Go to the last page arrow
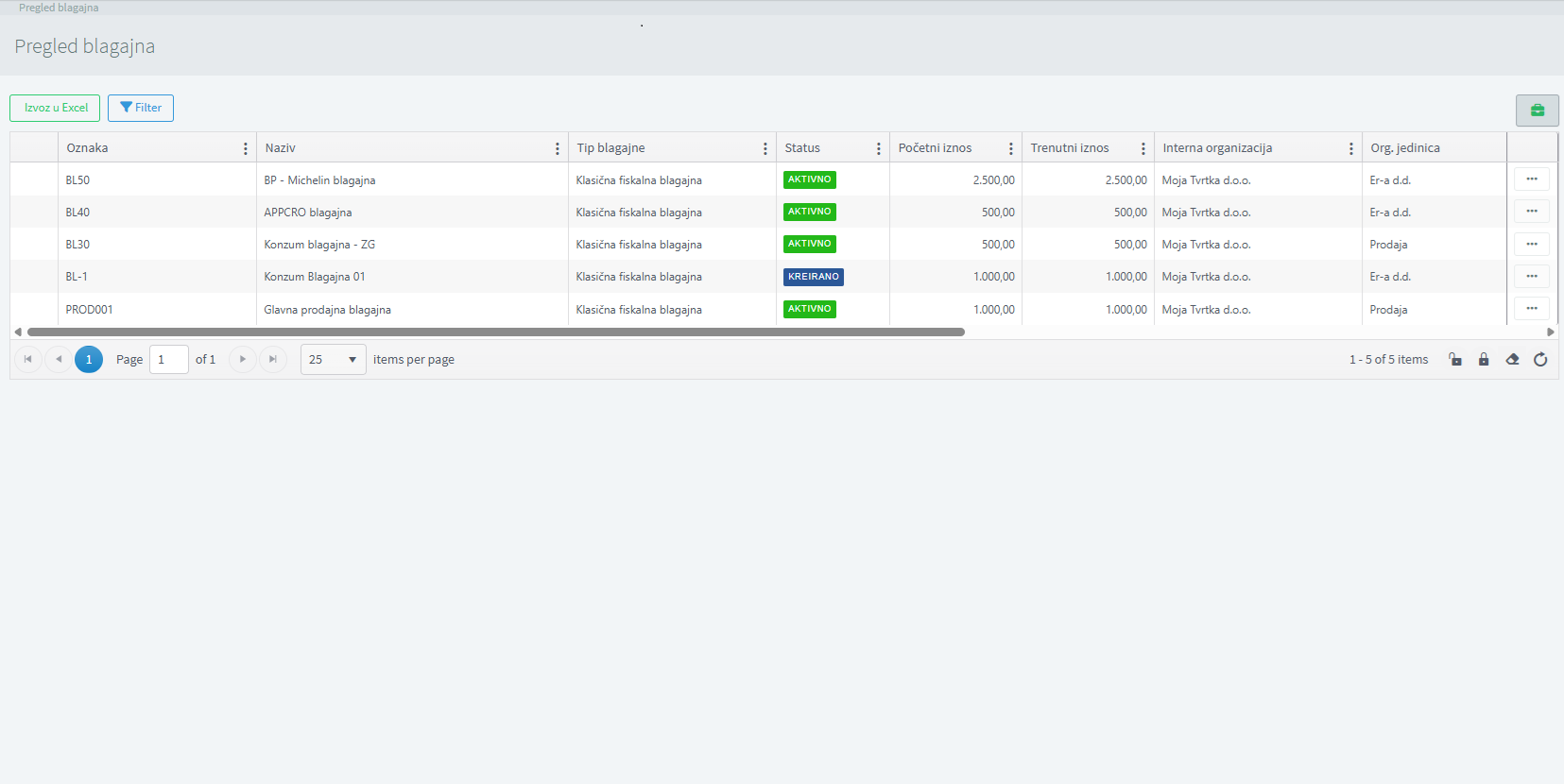The height and width of the screenshot is (784, 1564). (273, 360)
